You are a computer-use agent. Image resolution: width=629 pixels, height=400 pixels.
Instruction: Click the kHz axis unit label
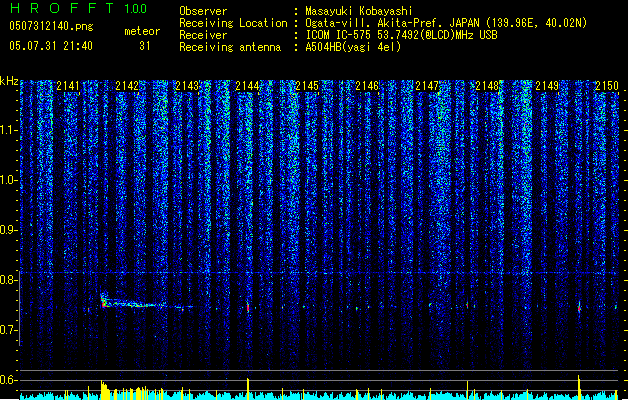pos(9,81)
